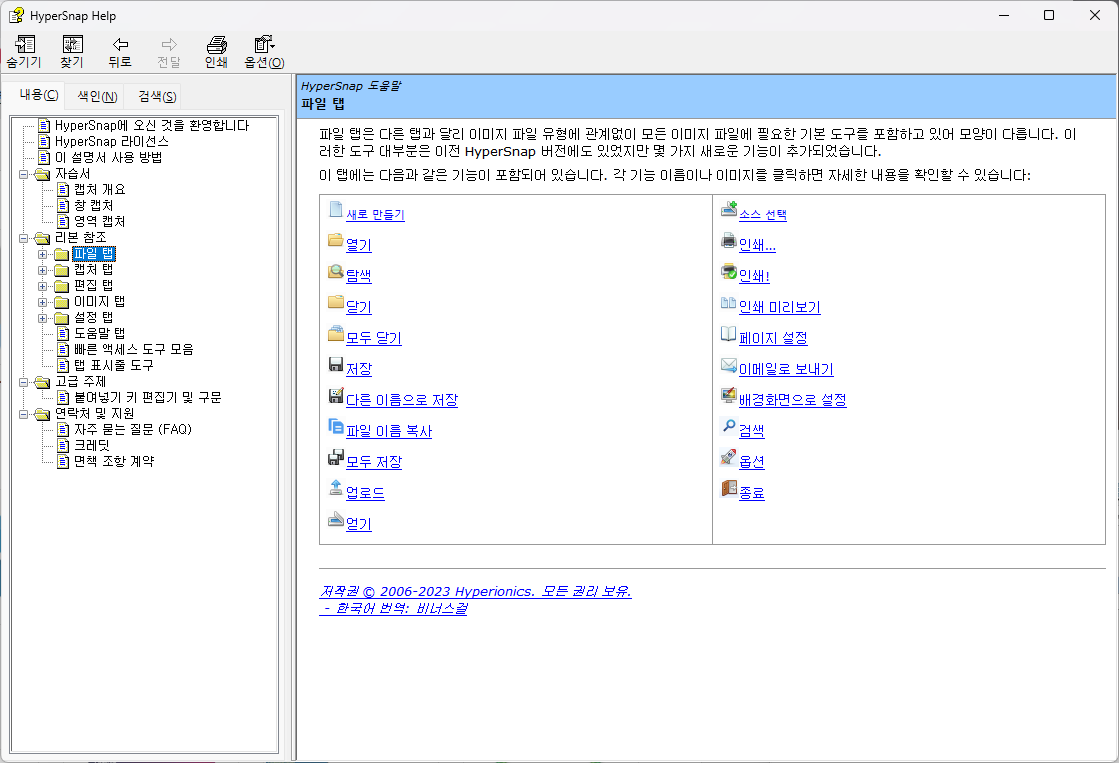Click the new document icon beside 새로 만들기

(x=336, y=209)
